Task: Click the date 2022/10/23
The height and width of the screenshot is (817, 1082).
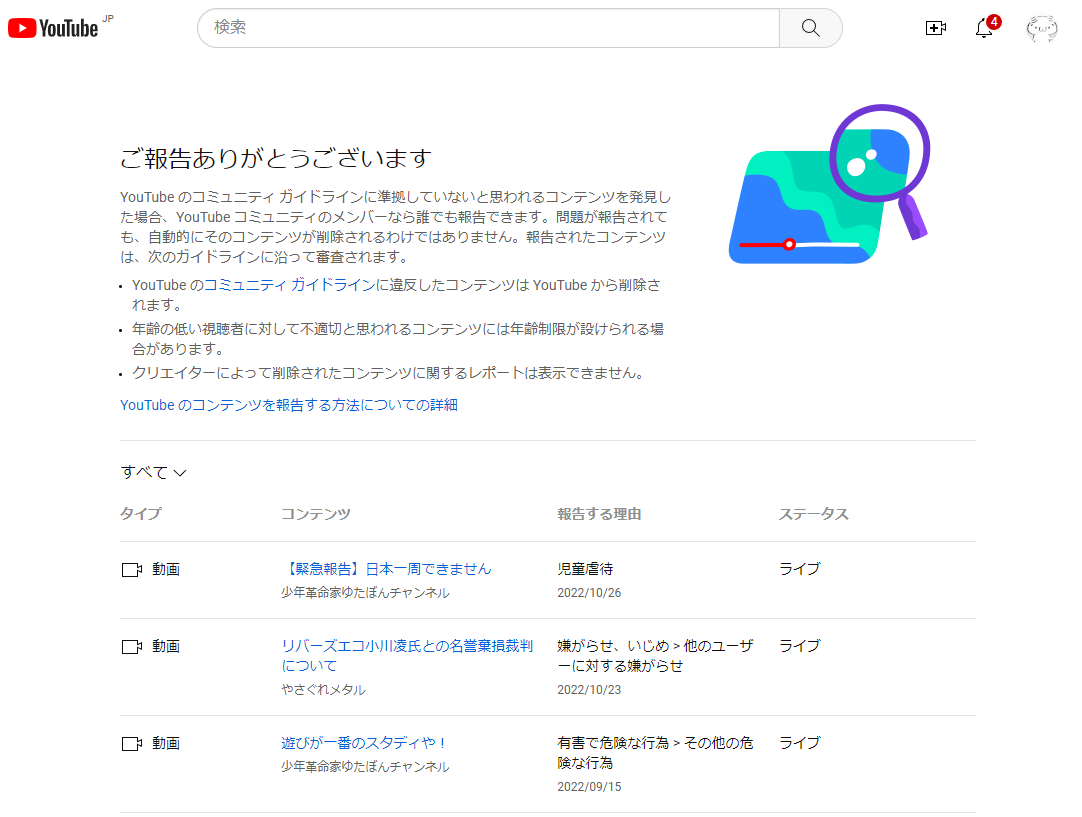Action: (589, 689)
